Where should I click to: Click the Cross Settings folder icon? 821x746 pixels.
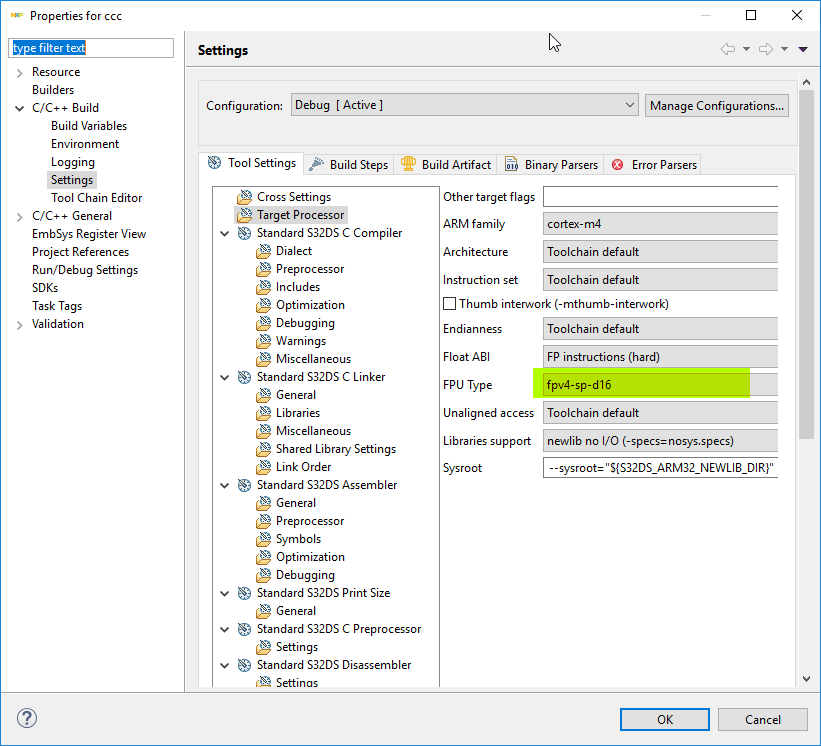click(x=245, y=197)
